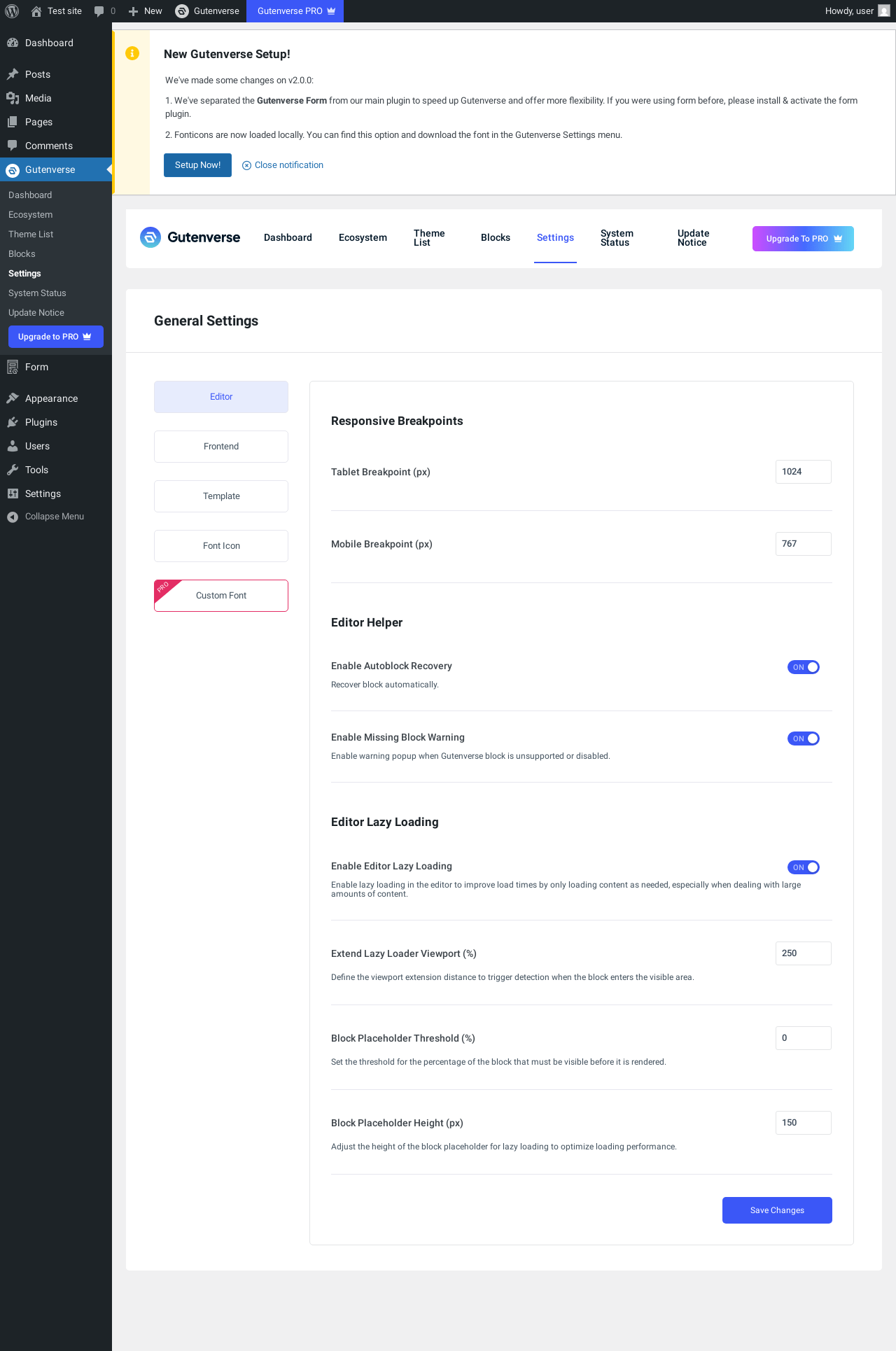Click the Appearance brush icon

pos(13,398)
